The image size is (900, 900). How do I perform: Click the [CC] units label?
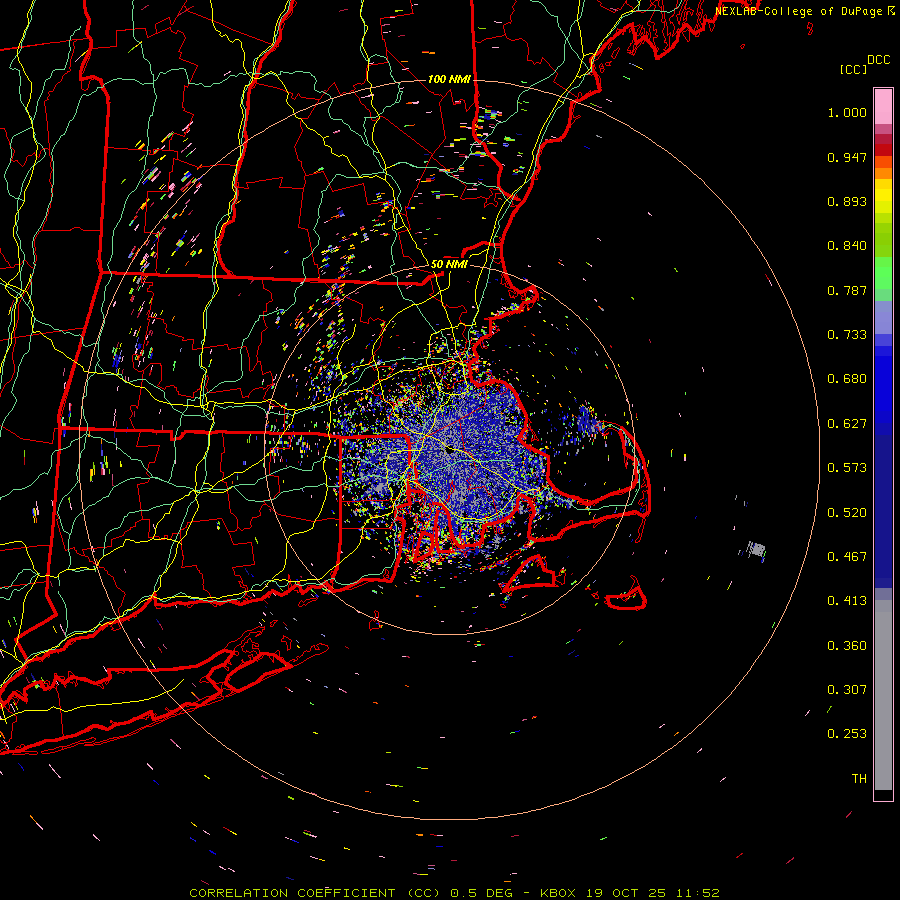pyautogui.click(x=853, y=69)
